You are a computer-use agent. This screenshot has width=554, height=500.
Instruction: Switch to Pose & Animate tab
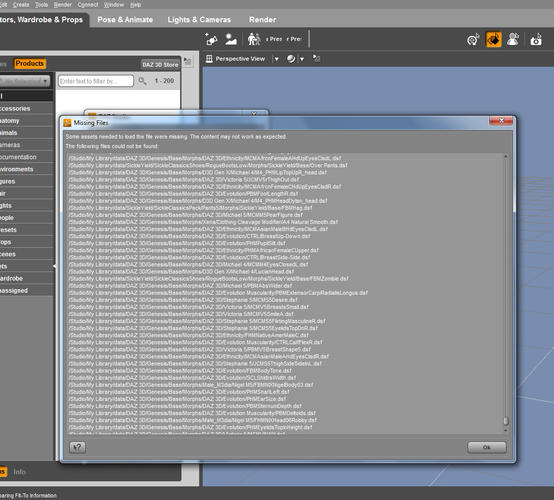125,20
